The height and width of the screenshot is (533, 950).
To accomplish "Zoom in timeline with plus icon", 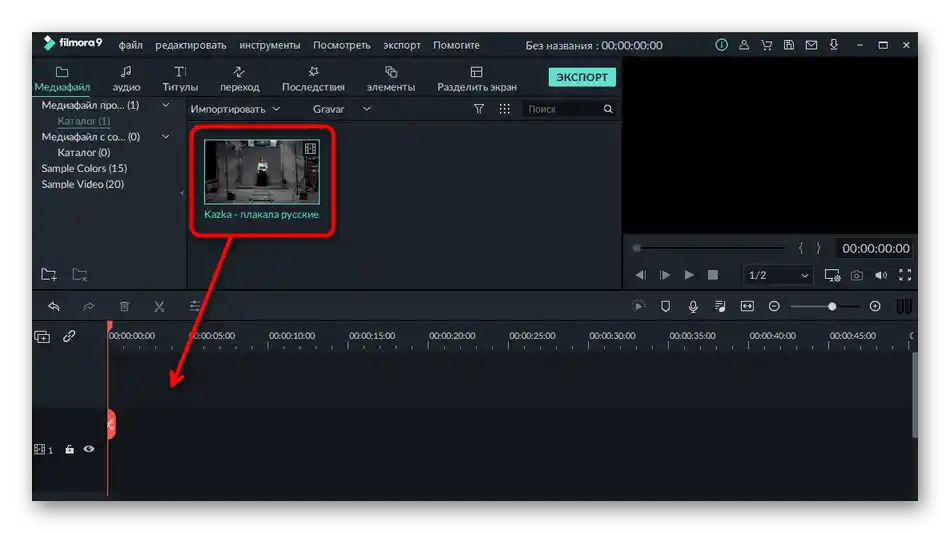I will pyautogui.click(x=875, y=306).
